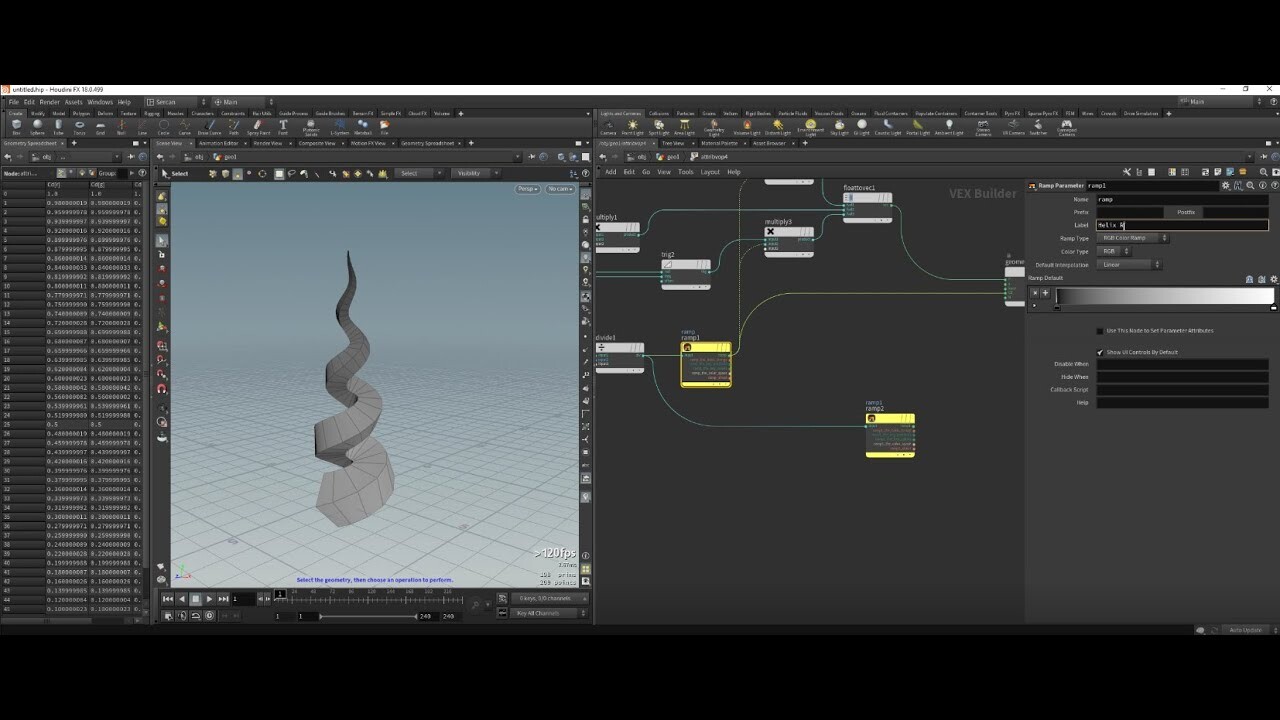The width and height of the screenshot is (1280, 720).
Task: Disable Show UI Controls By Default
Action: click(x=1101, y=352)
